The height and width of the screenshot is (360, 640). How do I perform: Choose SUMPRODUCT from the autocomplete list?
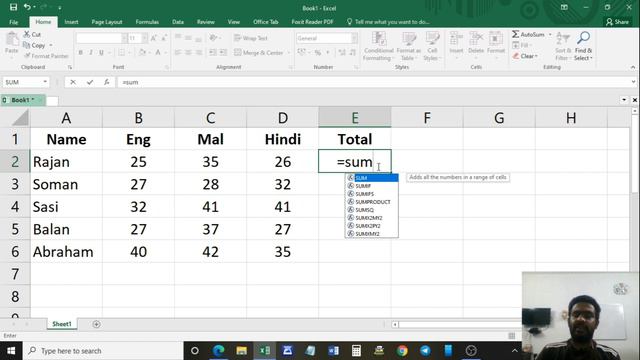coord(371,202)
